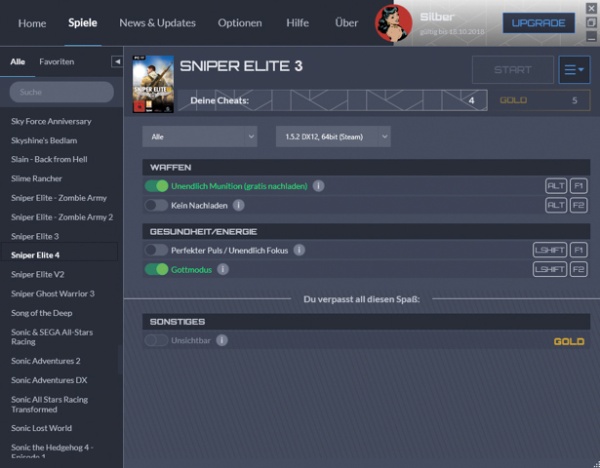Open News & Updates
The image size is (600, 468).
click(157, 23)
